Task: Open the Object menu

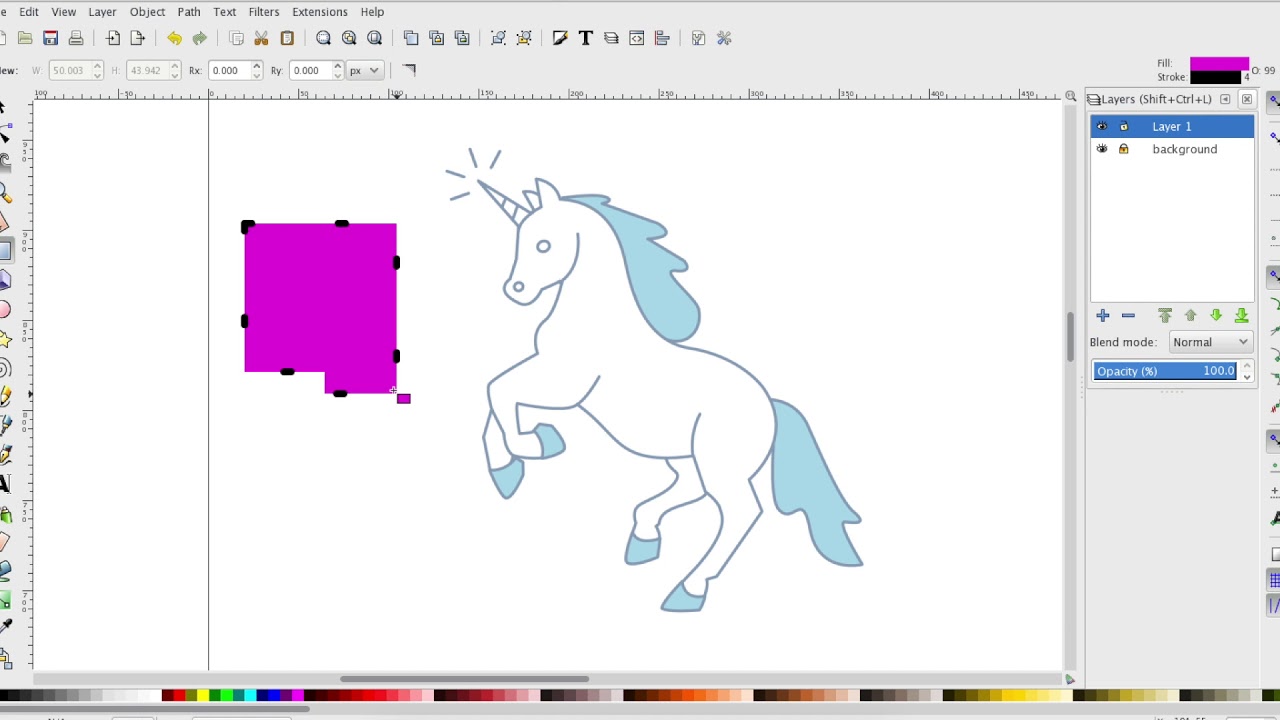Action: (x=147, y=12)
